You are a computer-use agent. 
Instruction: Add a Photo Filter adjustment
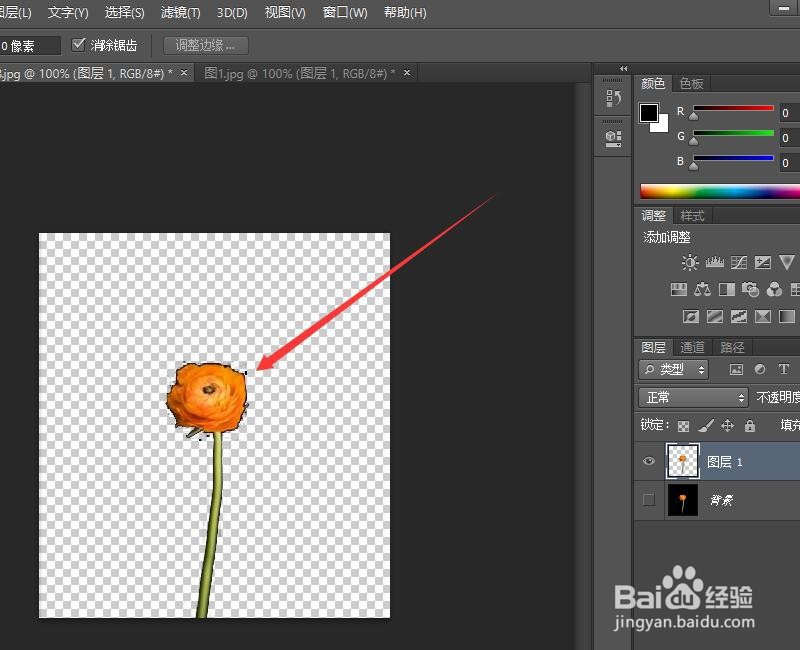click(x=751, y=290)
